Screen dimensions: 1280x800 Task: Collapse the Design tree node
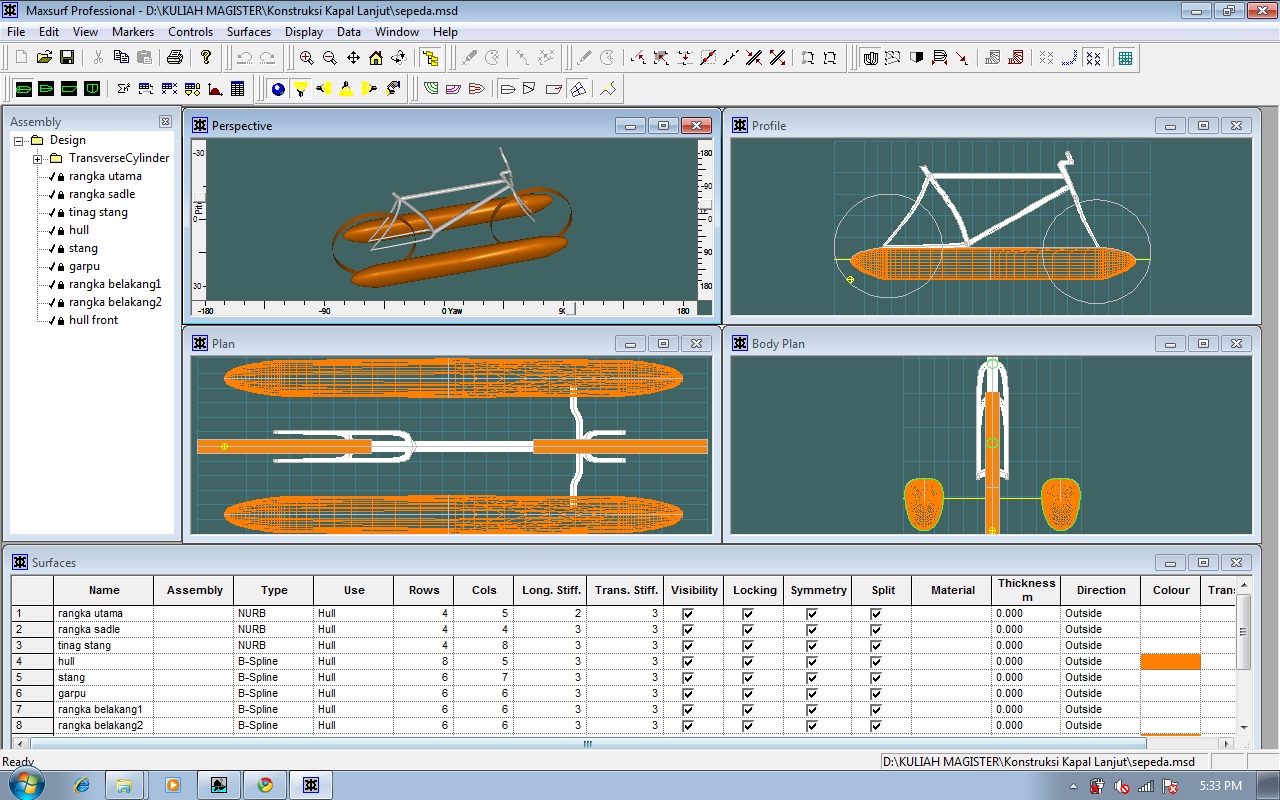19,141
